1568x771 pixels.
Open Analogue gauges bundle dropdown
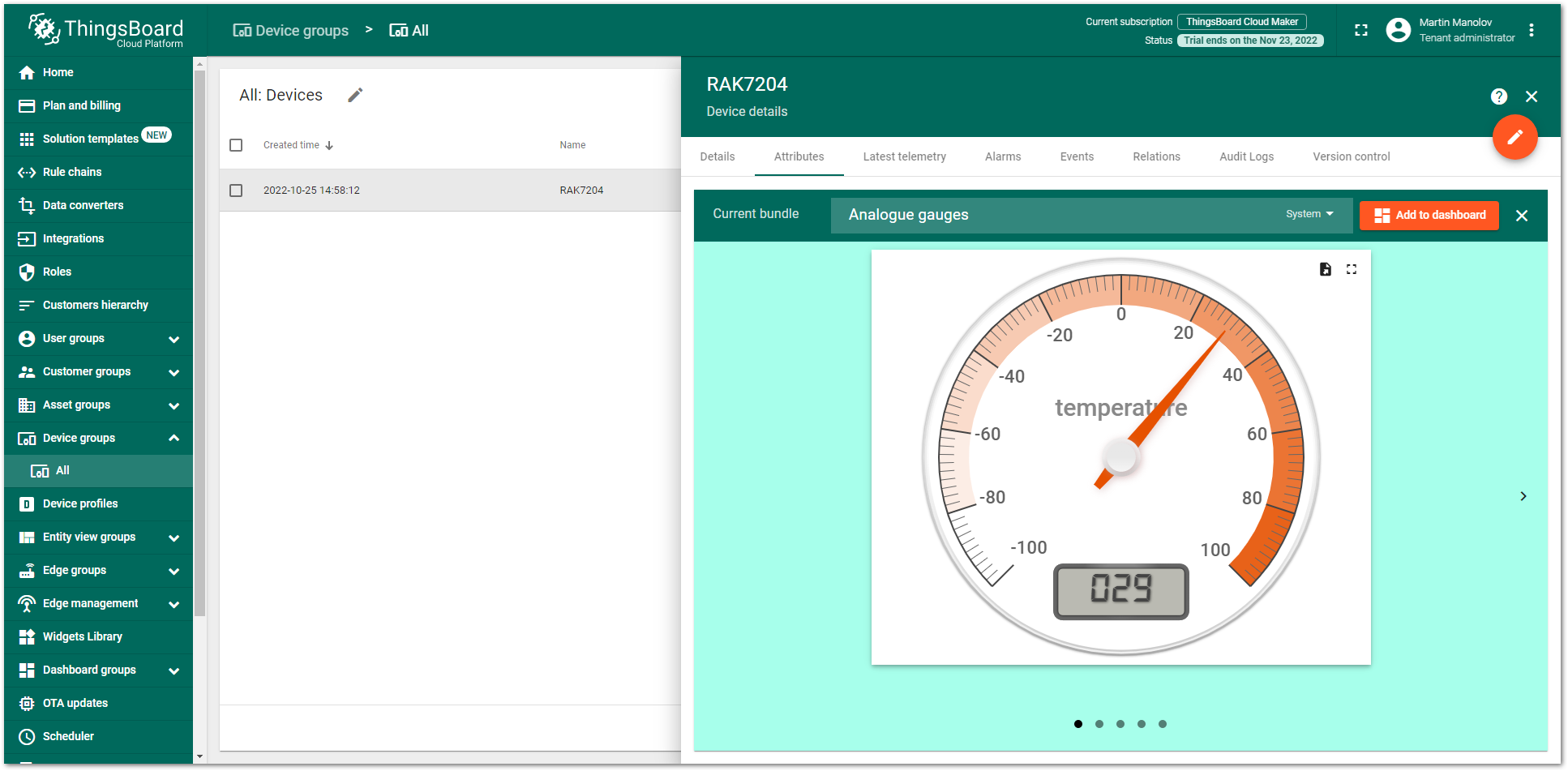1091,215
